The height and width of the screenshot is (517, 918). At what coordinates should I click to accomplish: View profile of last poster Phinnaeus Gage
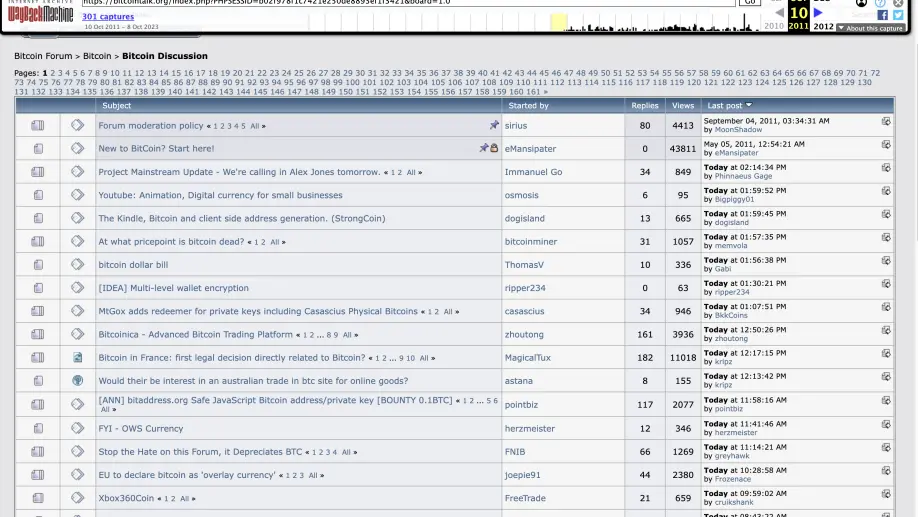743,176
